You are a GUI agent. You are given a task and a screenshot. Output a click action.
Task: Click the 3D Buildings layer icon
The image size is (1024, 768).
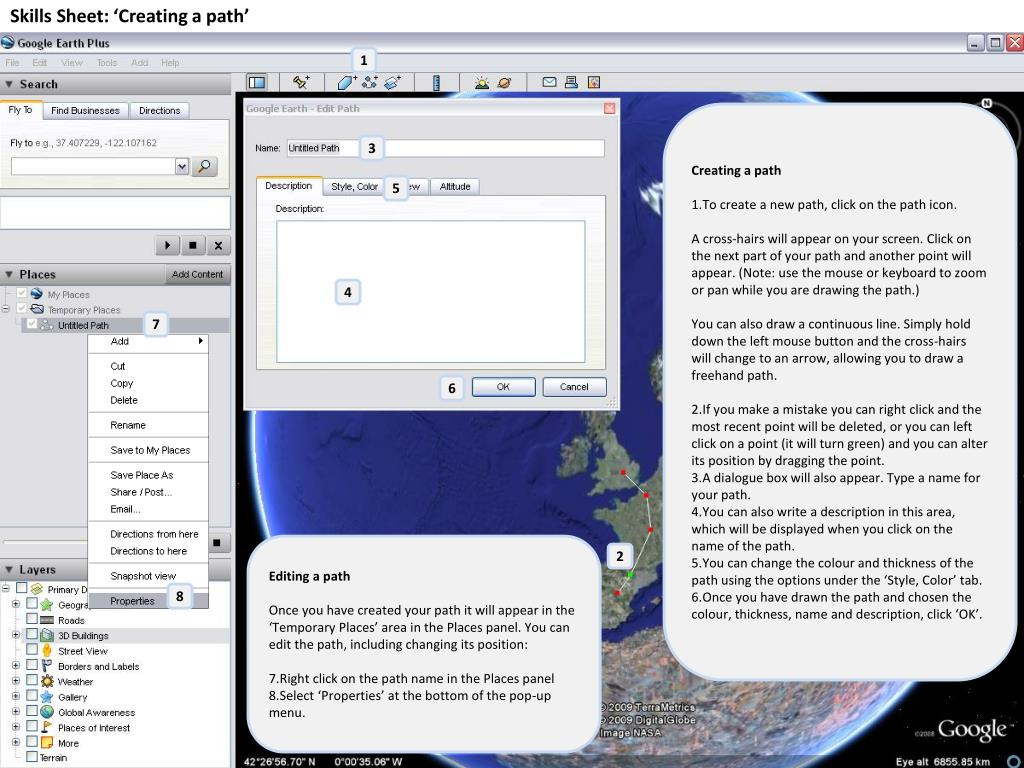tap(47, 635)
